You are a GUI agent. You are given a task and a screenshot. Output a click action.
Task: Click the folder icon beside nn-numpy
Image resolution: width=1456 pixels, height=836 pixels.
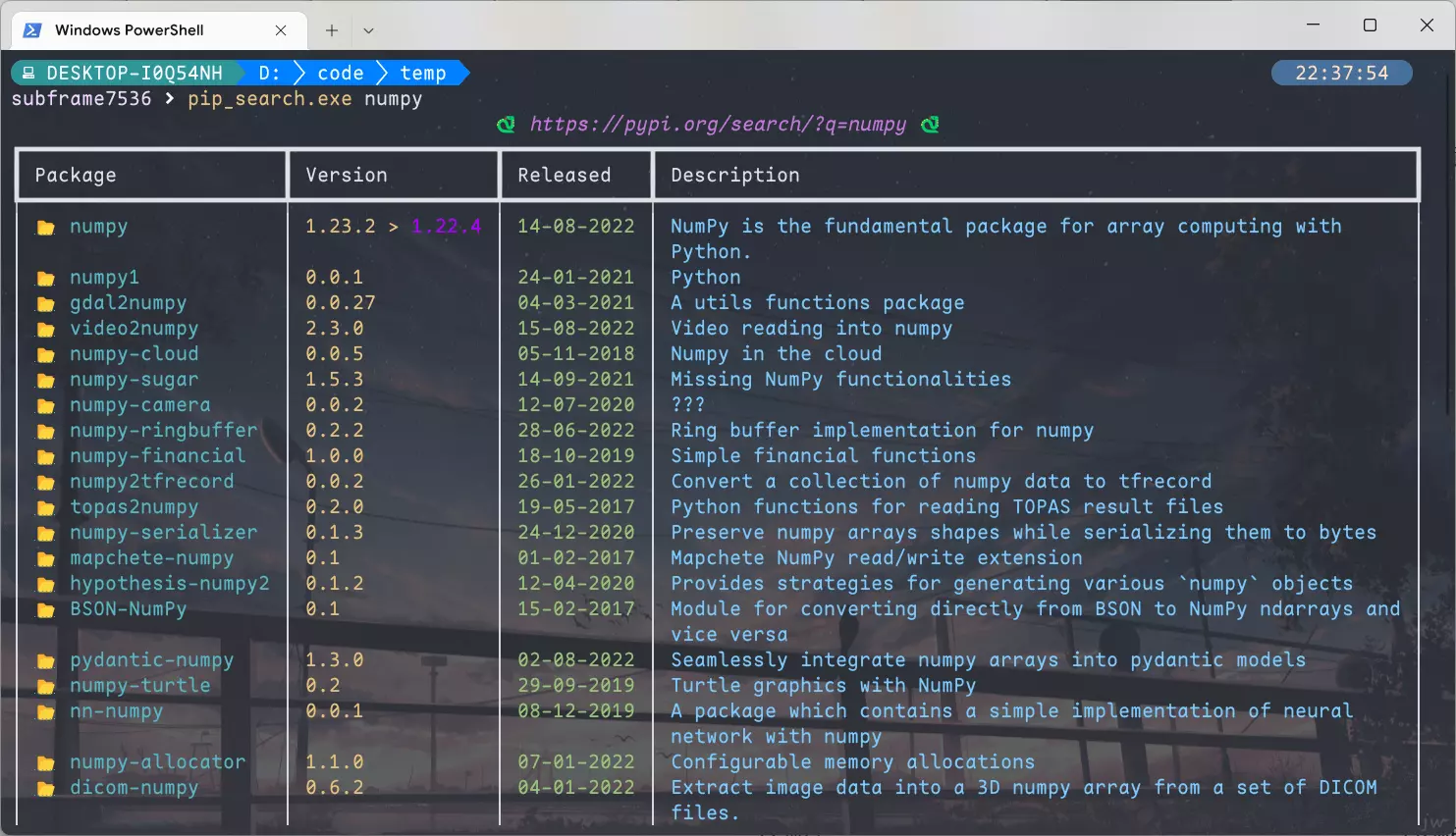point(45,712)
